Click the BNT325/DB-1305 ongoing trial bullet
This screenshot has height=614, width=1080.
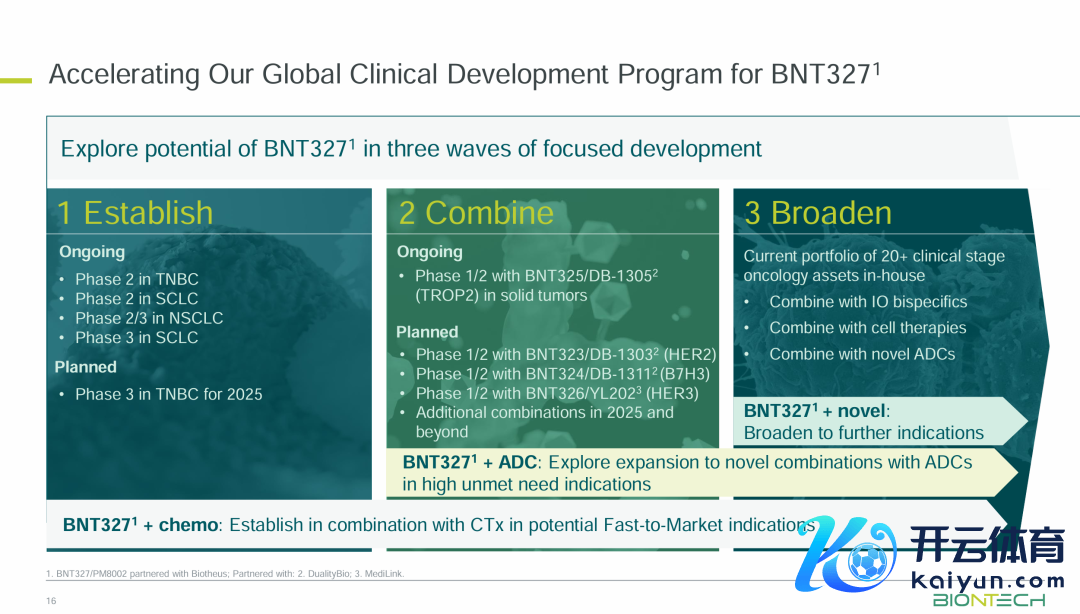[536, 285]
